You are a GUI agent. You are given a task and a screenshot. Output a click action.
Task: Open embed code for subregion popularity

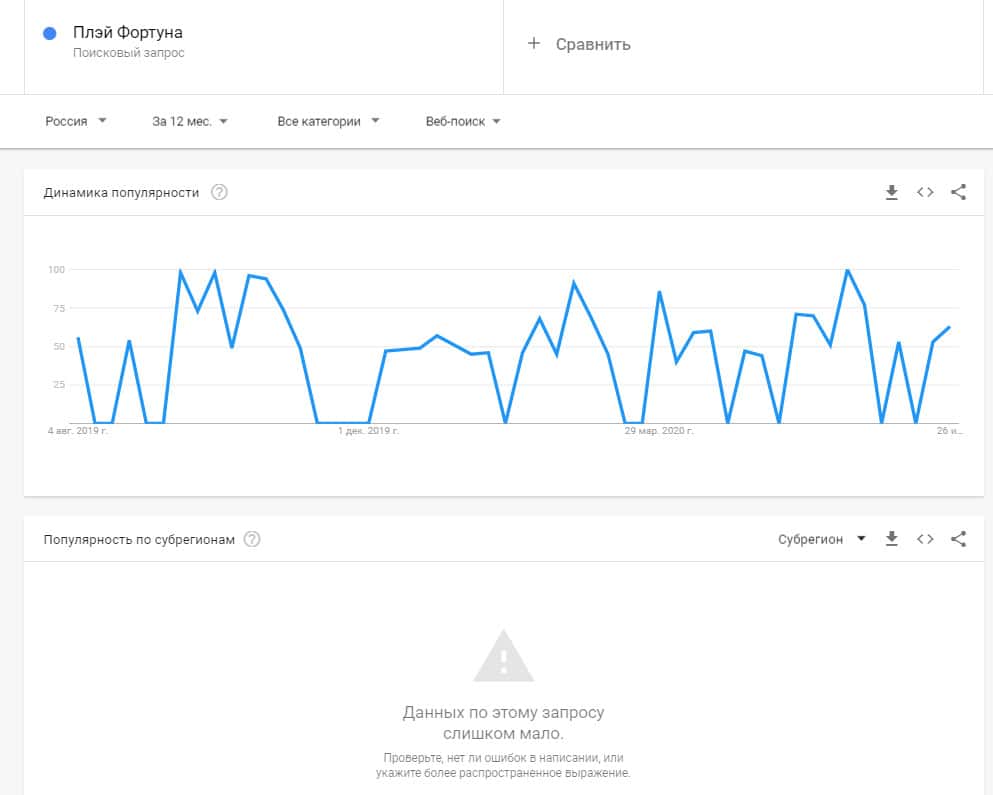[925, 539]
